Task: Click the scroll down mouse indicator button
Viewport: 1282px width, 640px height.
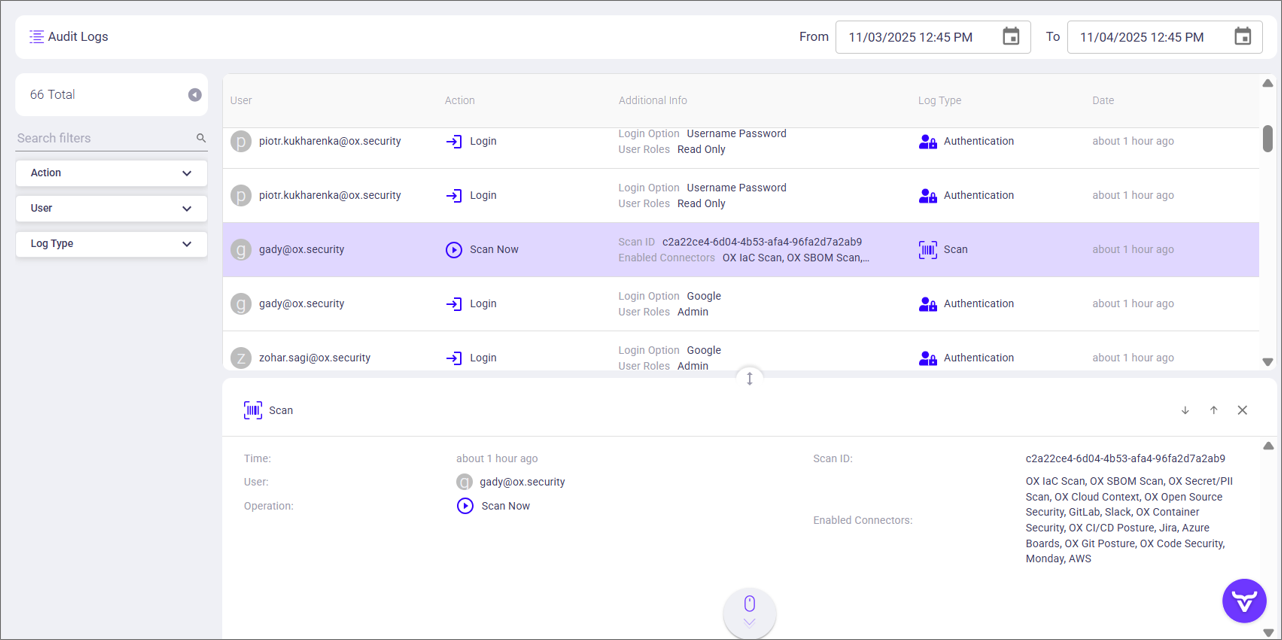Action: click(749, 611)
